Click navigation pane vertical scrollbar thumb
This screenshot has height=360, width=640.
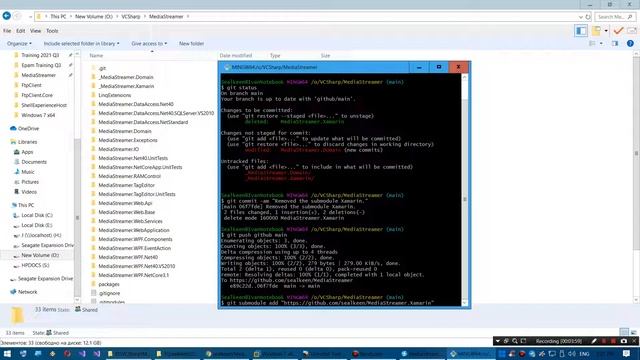click(x=77, y=218)
